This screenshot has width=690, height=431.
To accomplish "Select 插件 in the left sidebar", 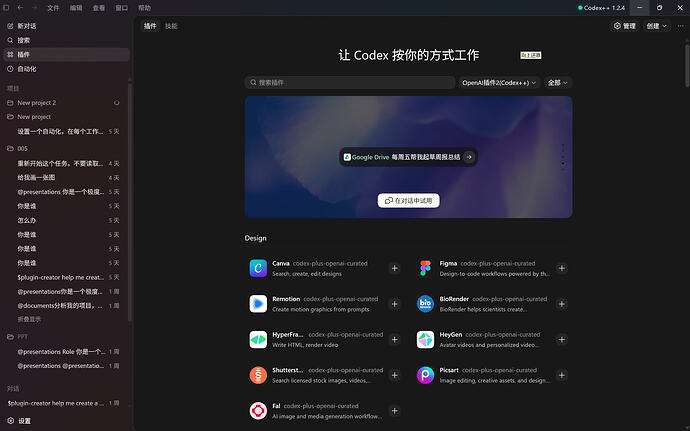I will point(66,55).
